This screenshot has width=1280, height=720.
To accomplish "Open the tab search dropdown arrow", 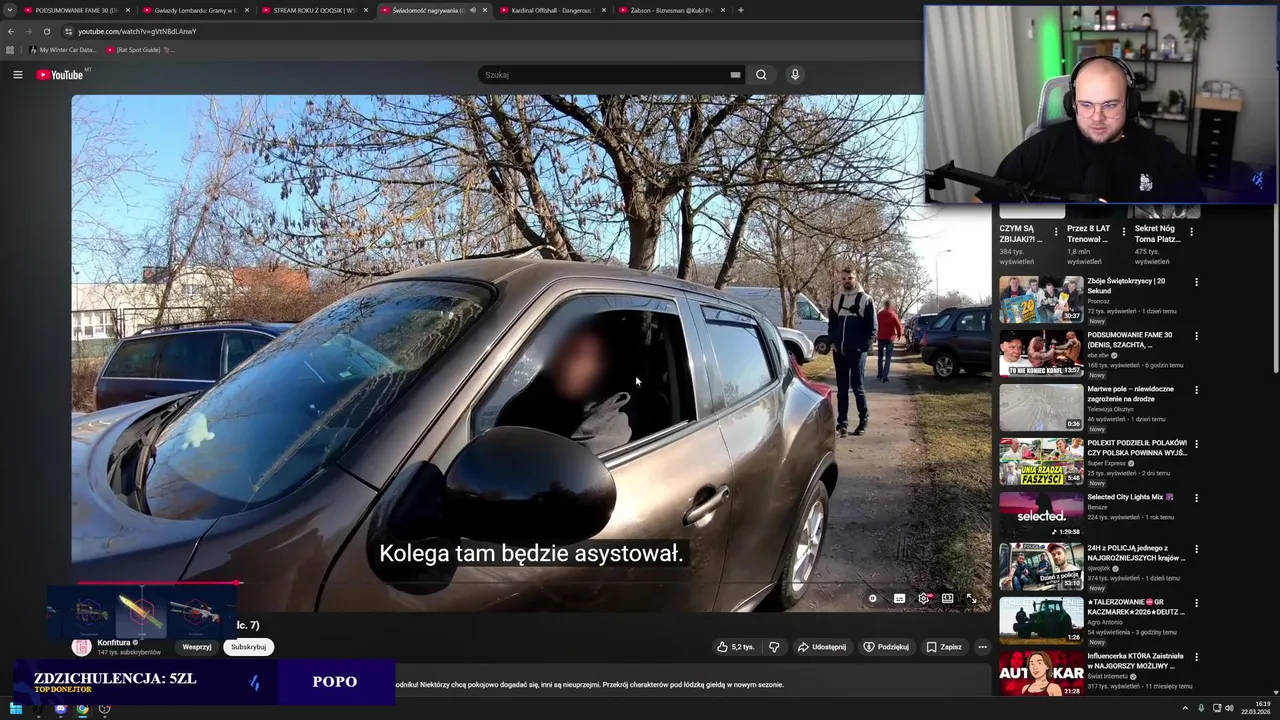I will coord(9,10).
